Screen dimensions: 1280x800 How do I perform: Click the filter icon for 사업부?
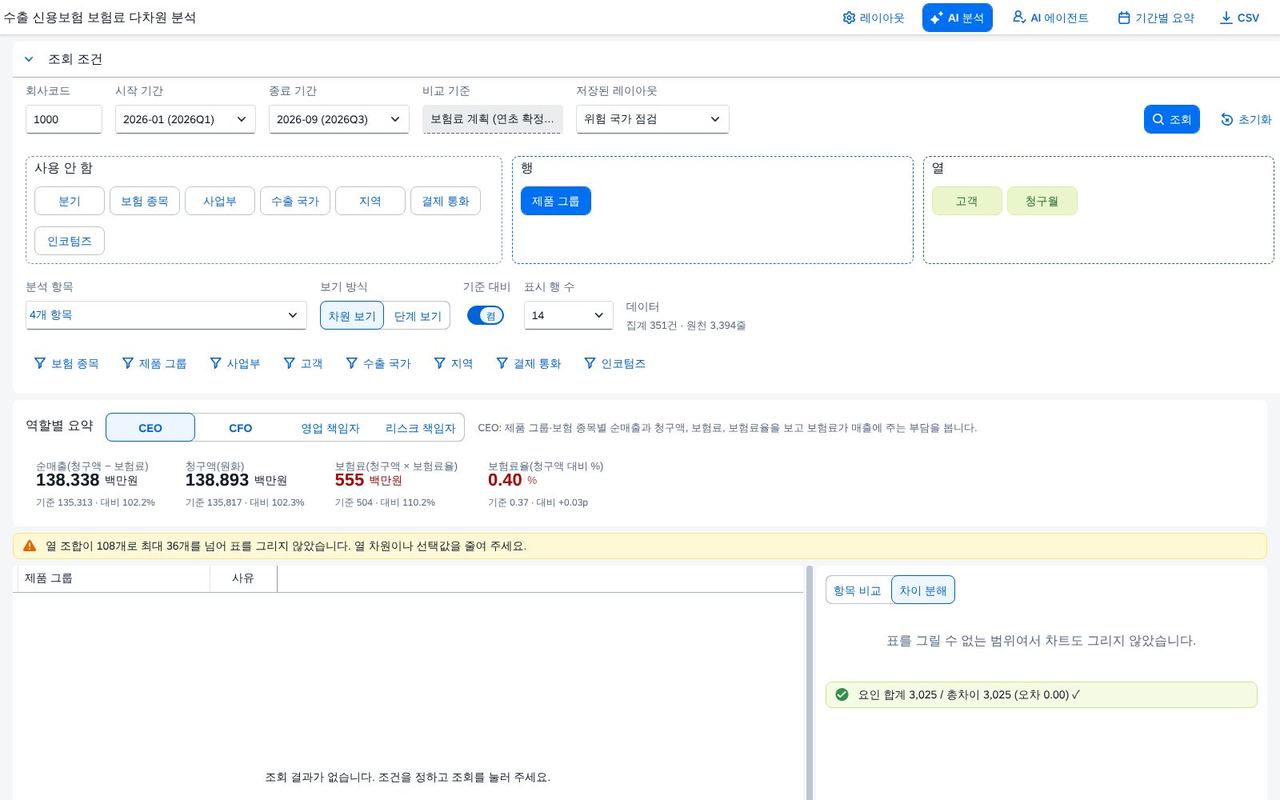(216, 363)
